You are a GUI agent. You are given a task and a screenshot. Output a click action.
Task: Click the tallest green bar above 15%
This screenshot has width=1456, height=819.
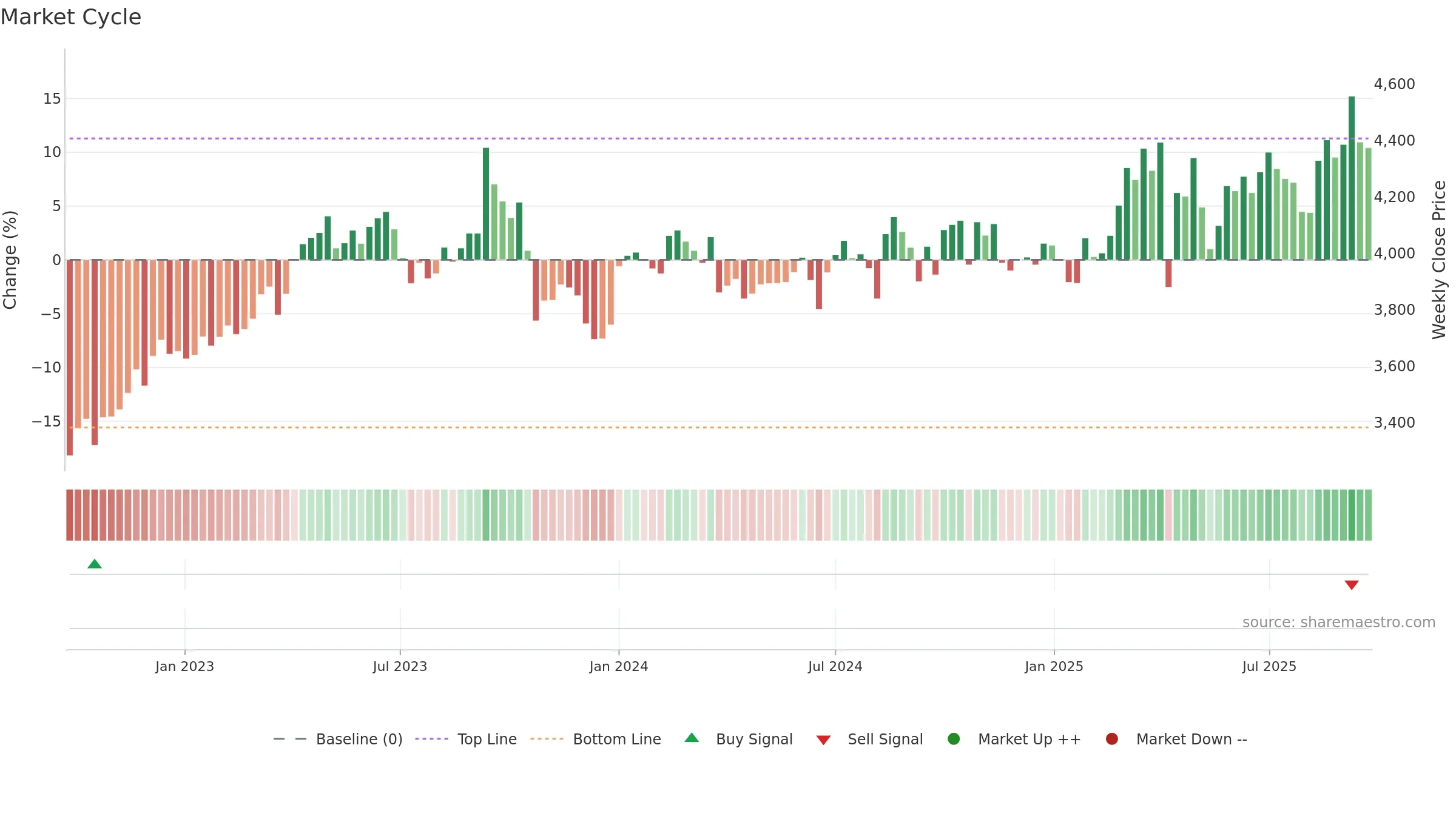click(x=1352, y=178)
